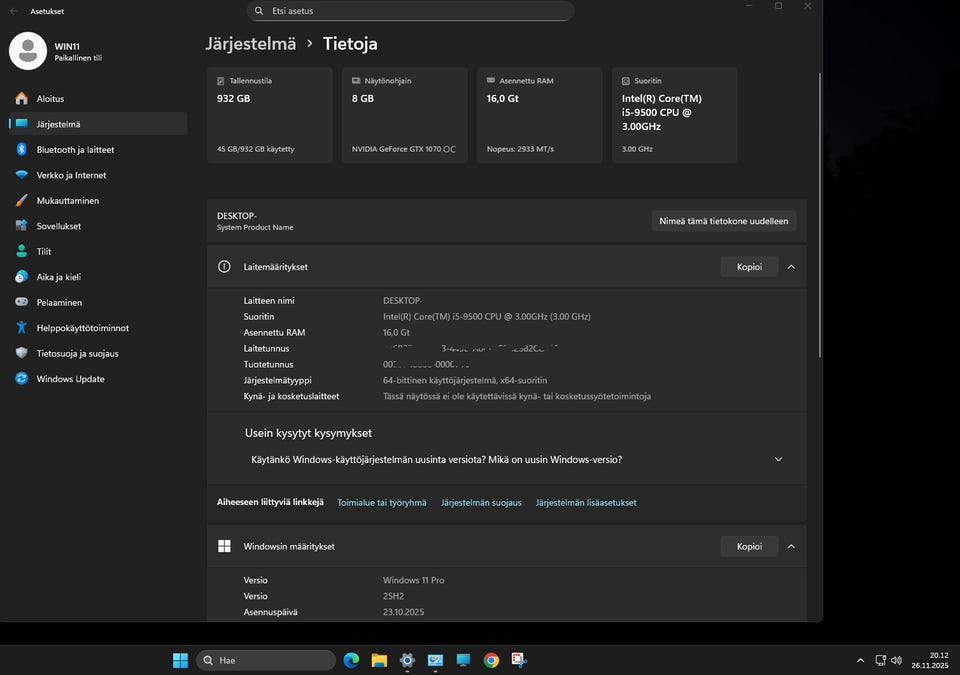Navigate to Järjestelmä in the breadcrumb

(x=251, y=44)
